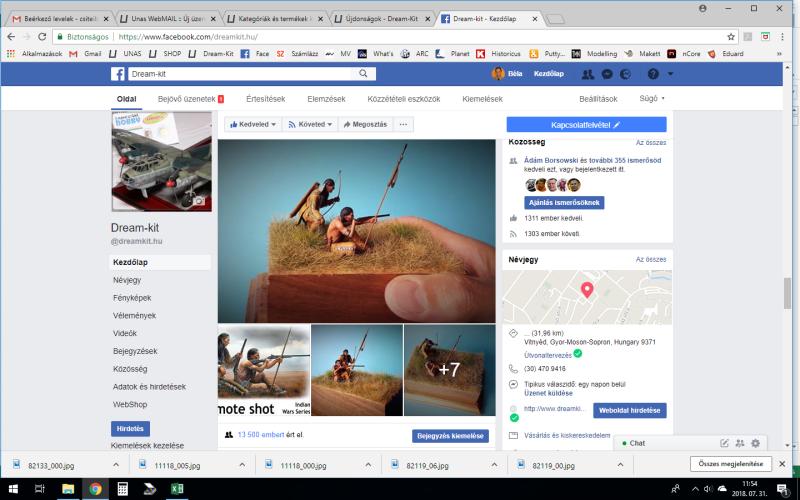The image size is (800, 500).
Task: Open the Követed following dropdown
Action: (x=308, y=125)
